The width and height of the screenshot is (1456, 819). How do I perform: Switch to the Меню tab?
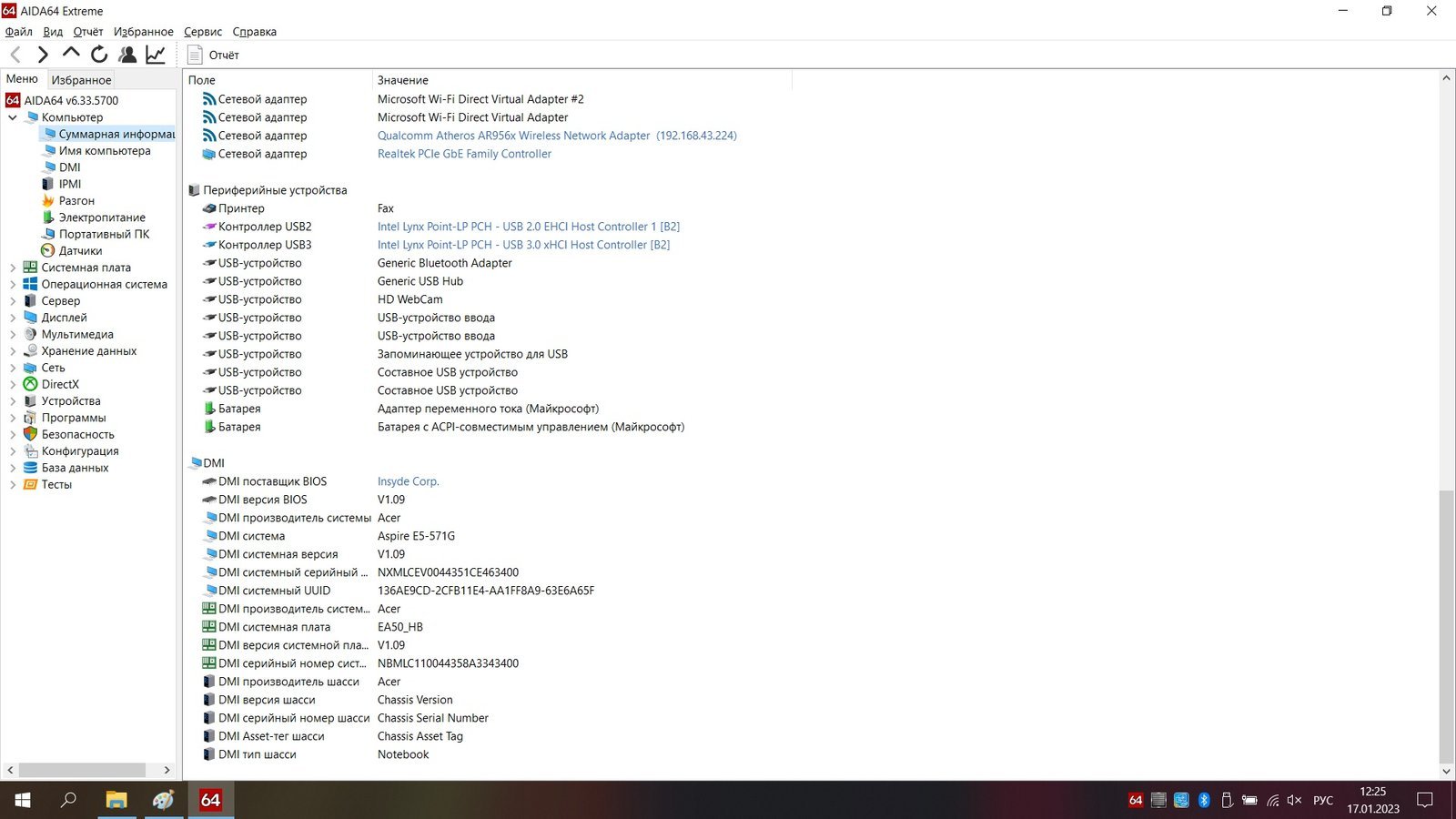coord(23,79)
